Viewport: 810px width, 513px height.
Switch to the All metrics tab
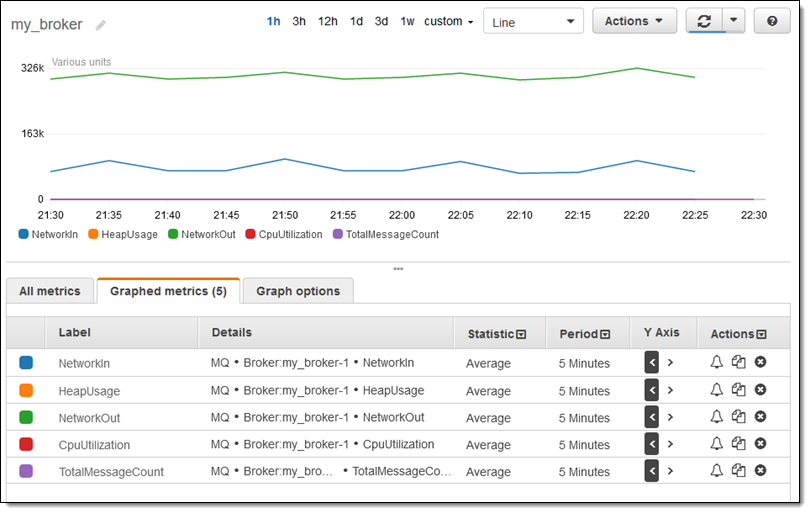click(50, 291)
